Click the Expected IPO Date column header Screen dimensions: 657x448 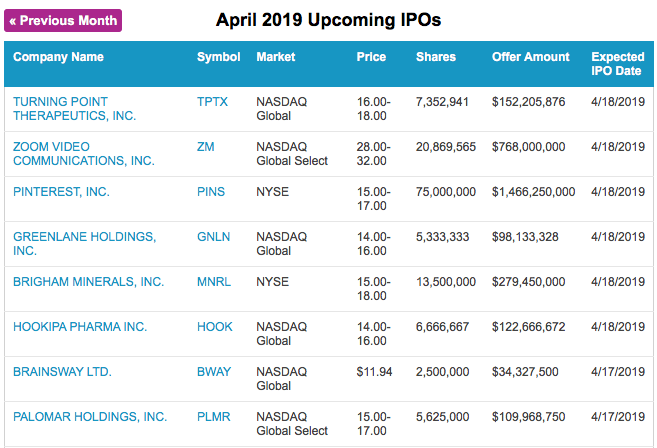(617, 64)
